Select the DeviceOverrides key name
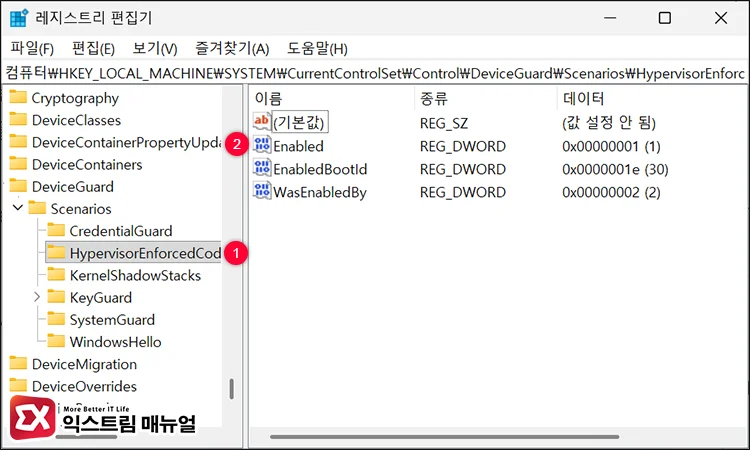 (84, 386)
